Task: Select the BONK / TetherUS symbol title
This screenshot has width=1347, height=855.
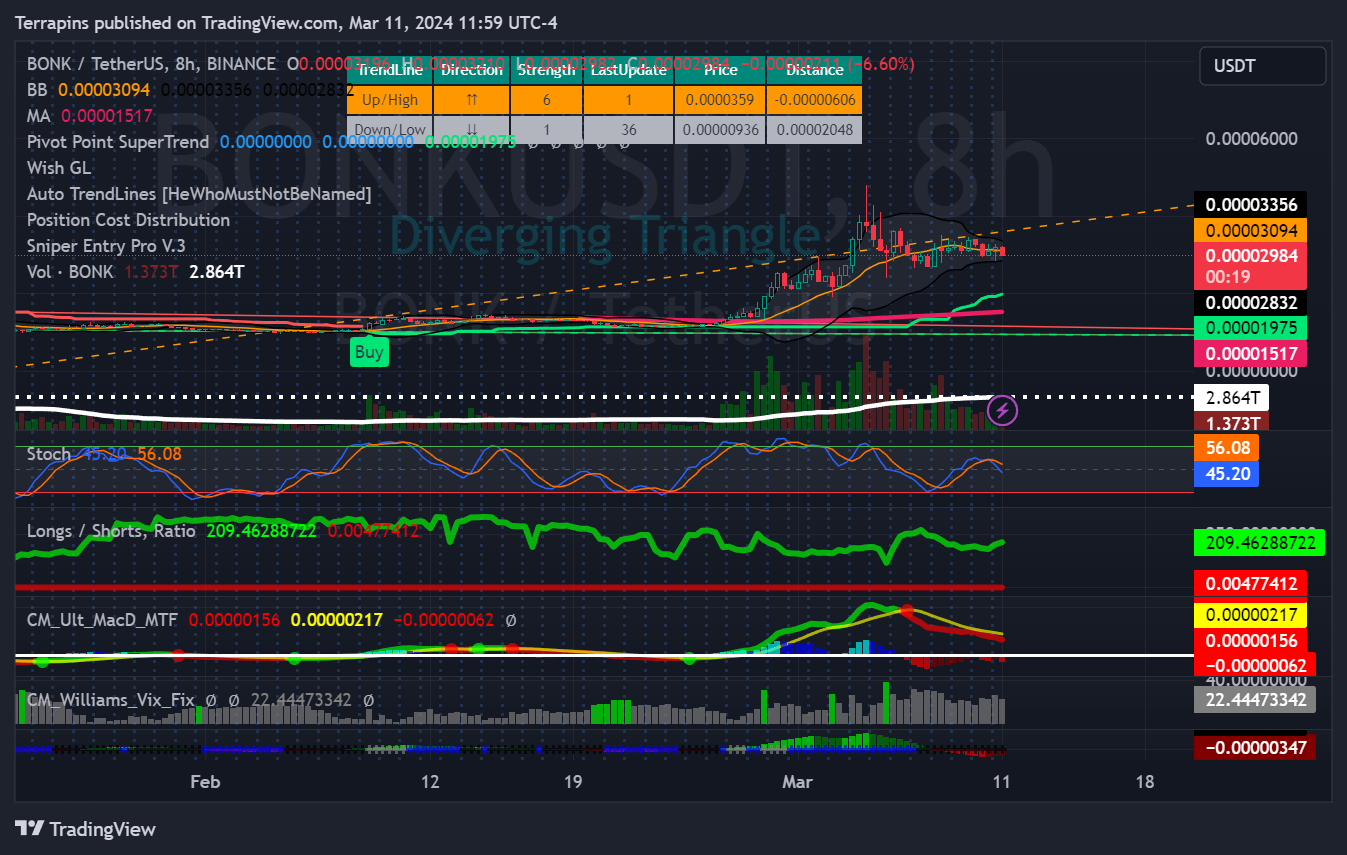Action: click(151, 64)
